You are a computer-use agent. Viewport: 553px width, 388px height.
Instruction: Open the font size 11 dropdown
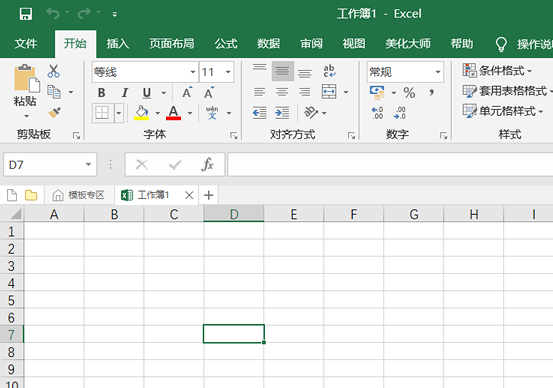coord(228,72)
